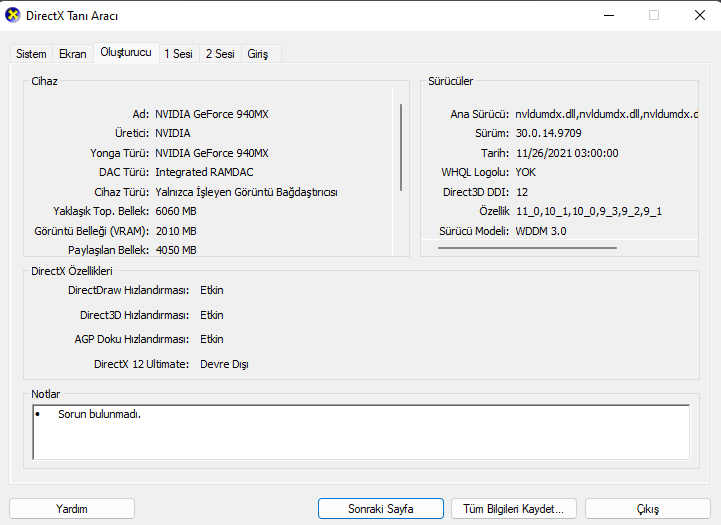The image size is (721, 525).
Task: Select the Oluşturucu tab
Action: tap(126, 52)
